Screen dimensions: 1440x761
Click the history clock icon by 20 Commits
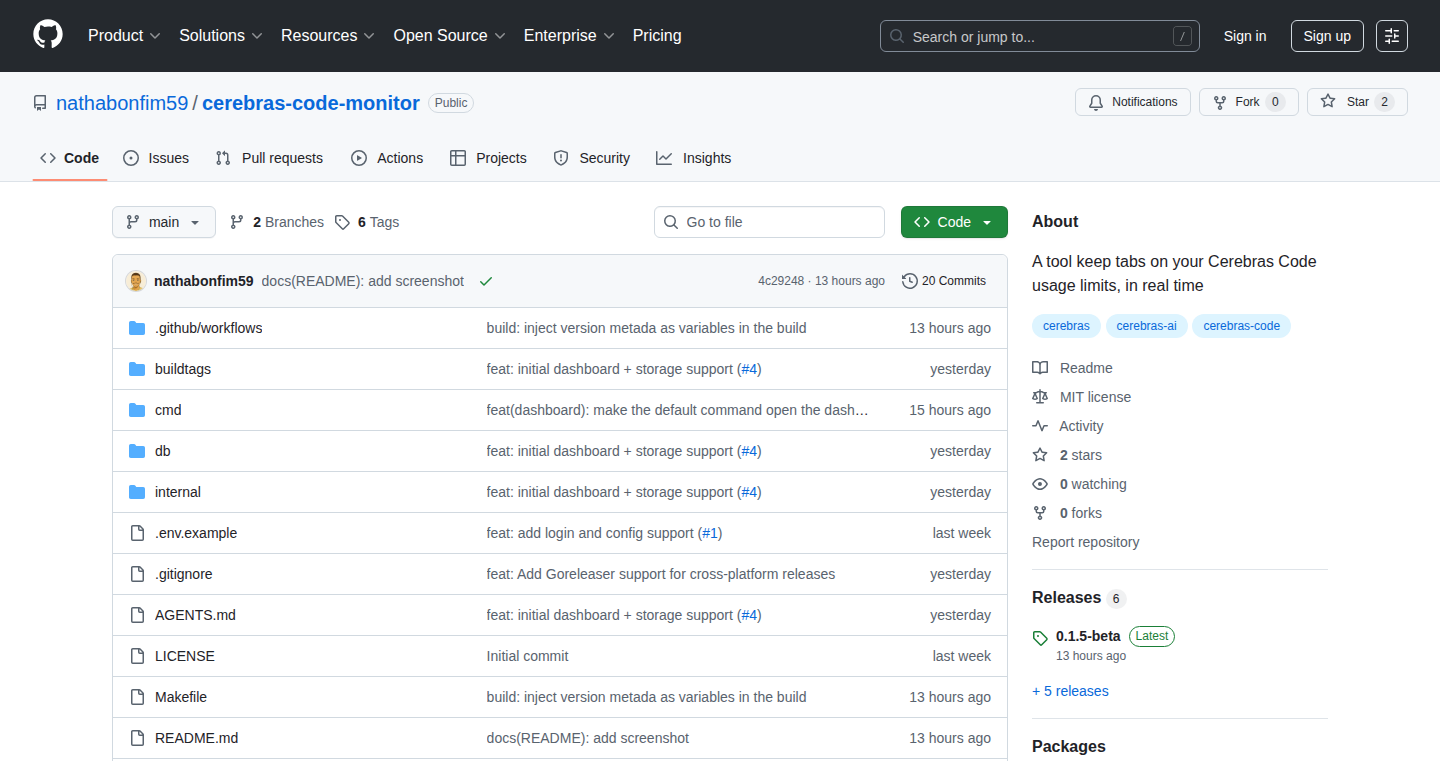coord(909,281)
